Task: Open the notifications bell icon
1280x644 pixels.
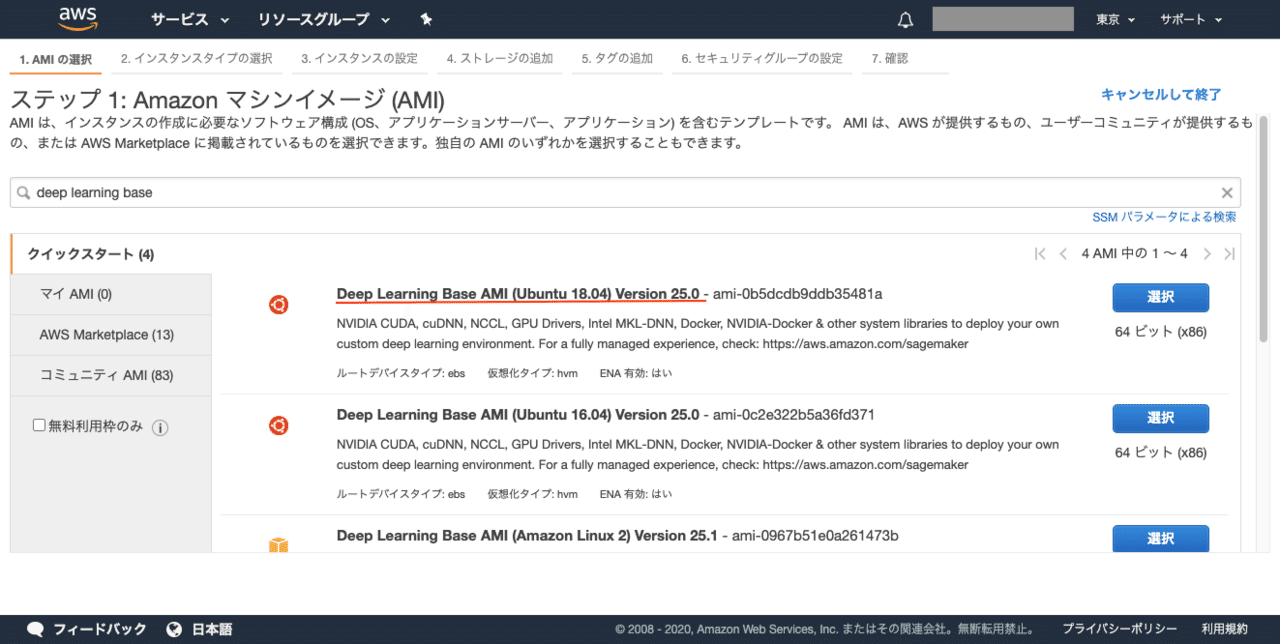Action: point(905,18)
